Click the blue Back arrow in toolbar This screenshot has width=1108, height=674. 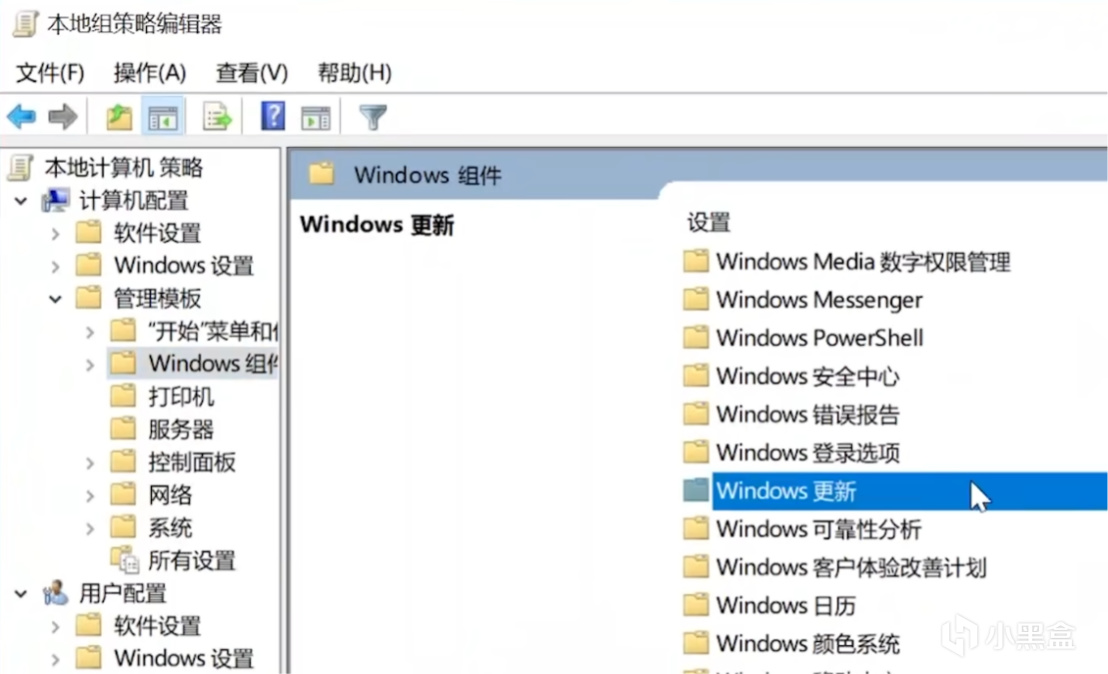click(21, 117)
